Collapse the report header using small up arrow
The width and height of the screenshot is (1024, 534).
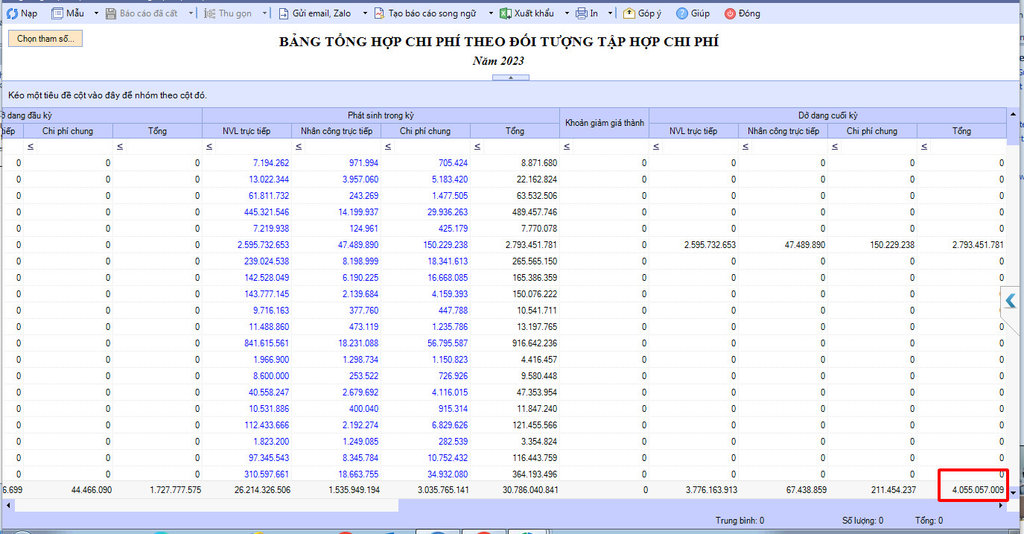(x=511, y=77)
